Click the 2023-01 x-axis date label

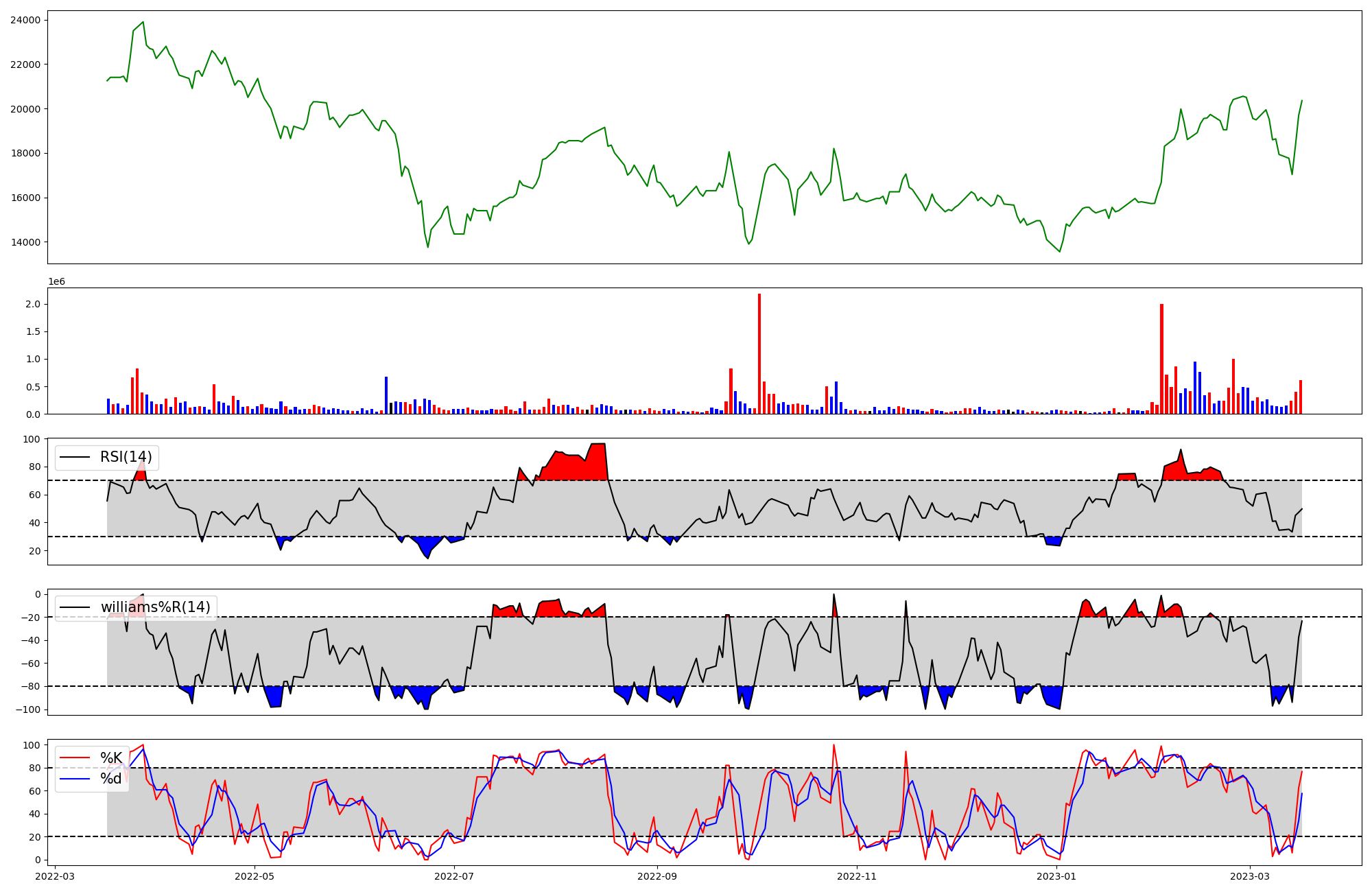click(x=1057, y=876)
